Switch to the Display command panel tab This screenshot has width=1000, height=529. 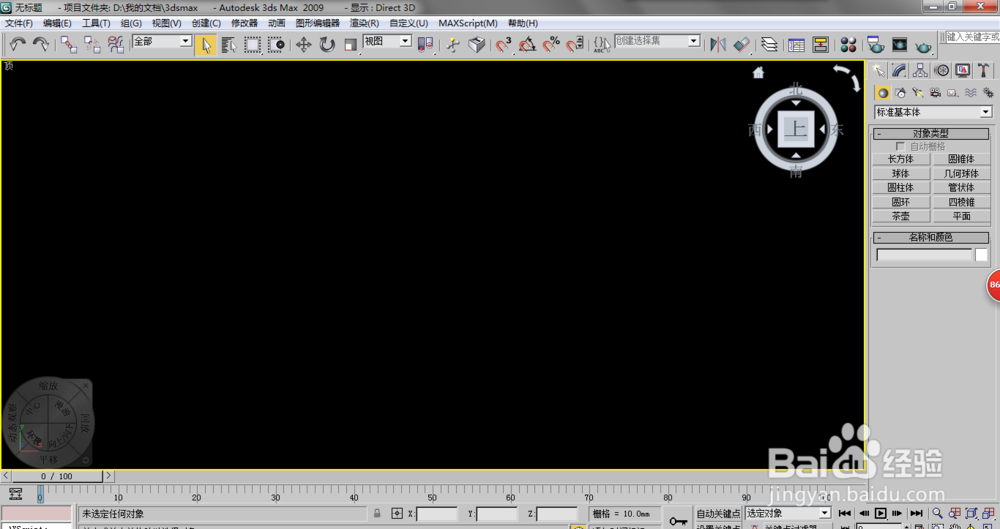(963, 70)
